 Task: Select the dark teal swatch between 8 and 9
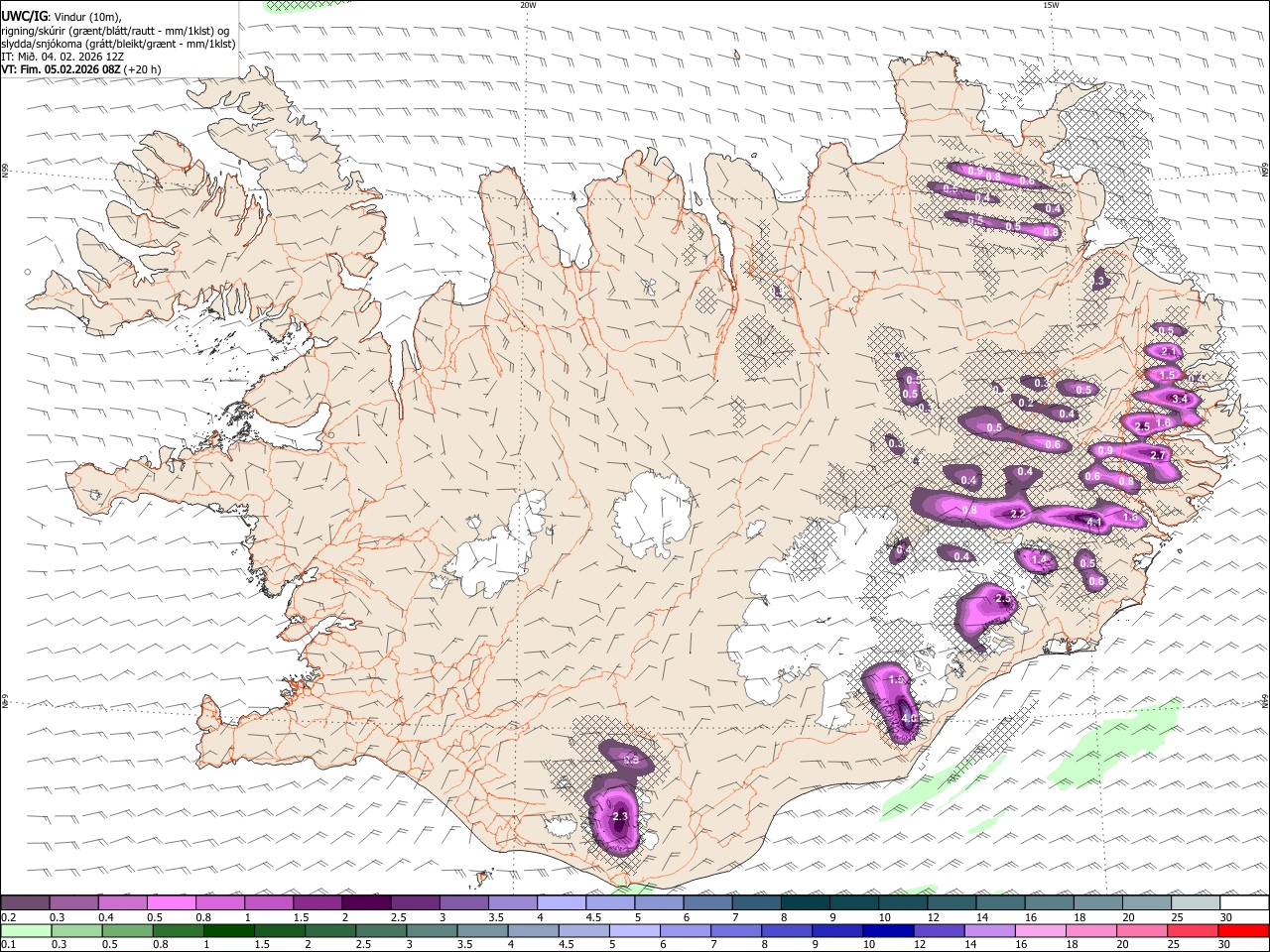point(806,903)
